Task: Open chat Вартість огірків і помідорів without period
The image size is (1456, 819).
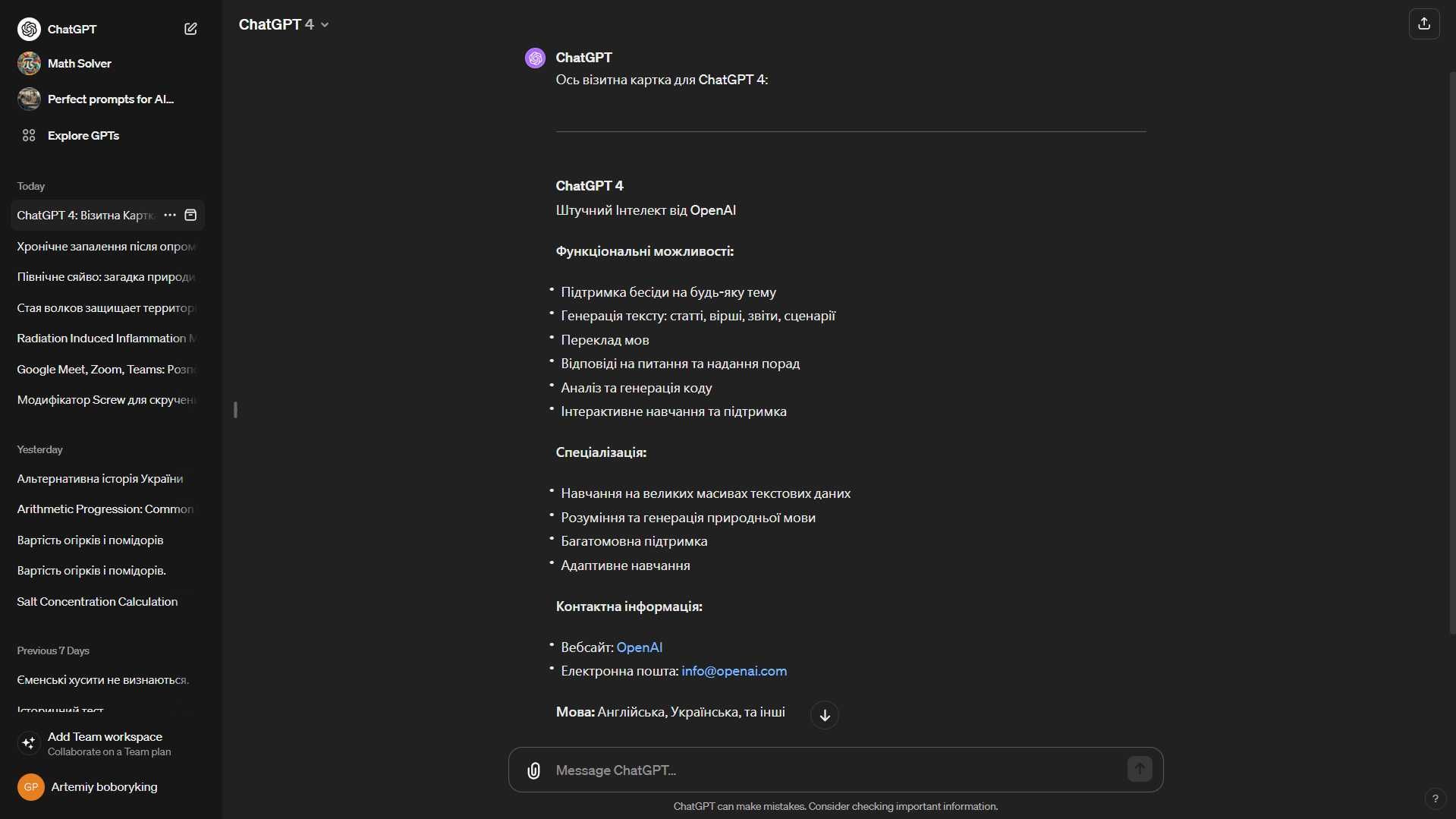Action: [107, 540]
